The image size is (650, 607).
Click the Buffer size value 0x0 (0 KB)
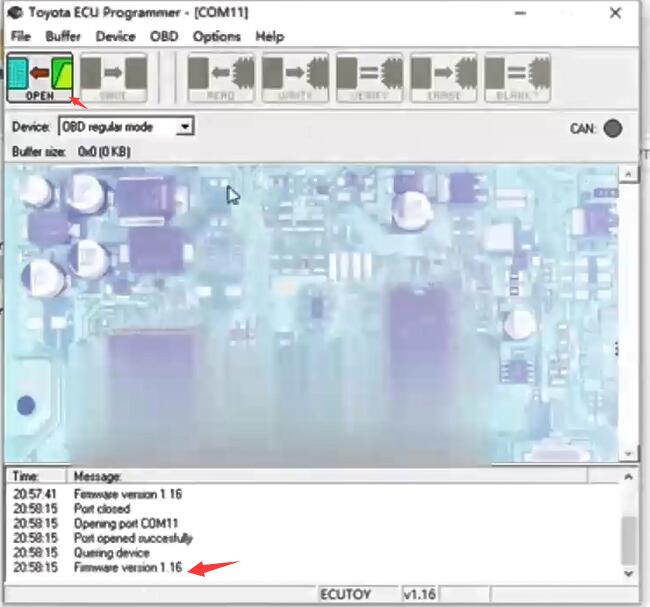[x=104, y=151]
